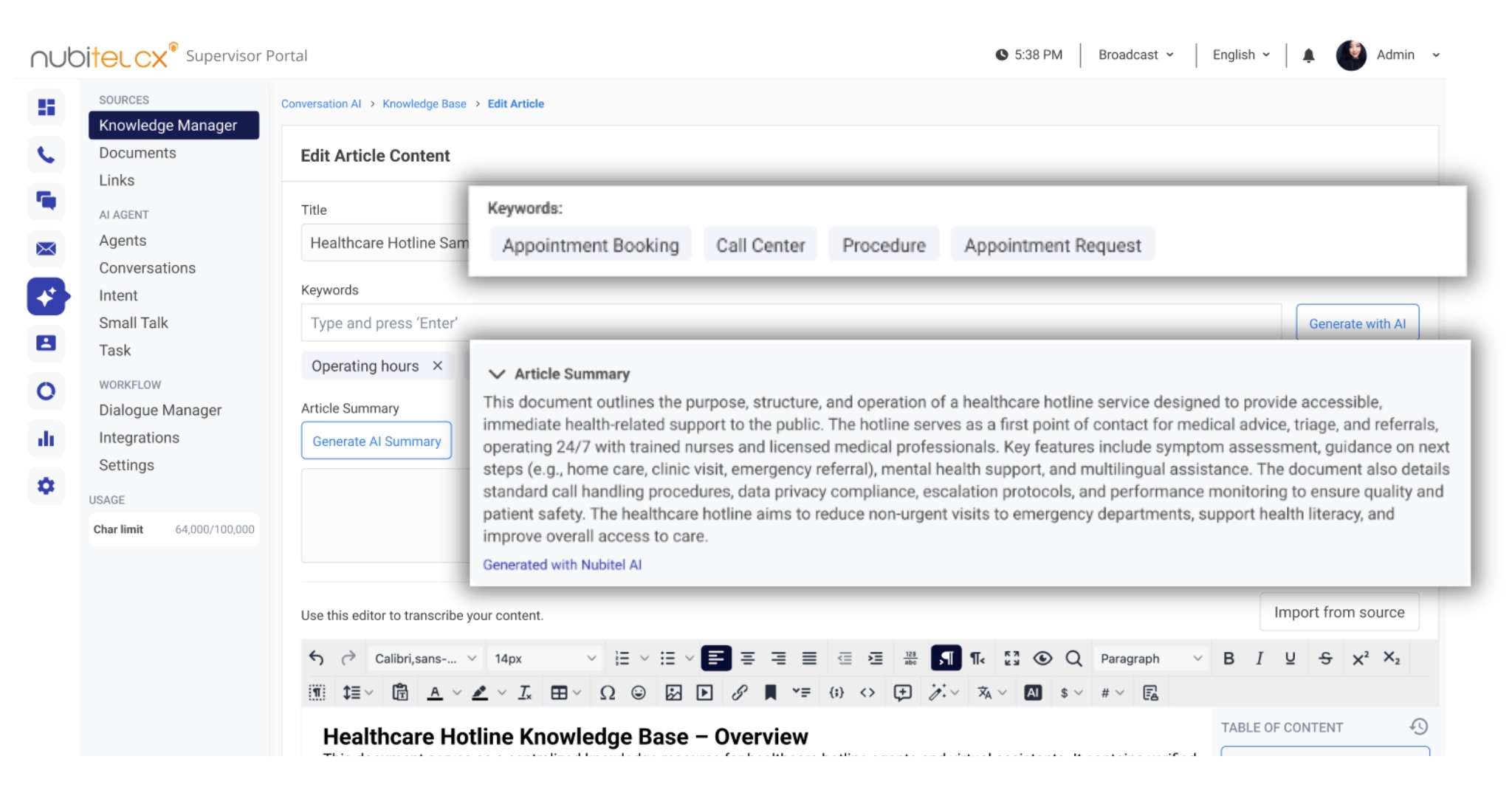Click the notification bell icon
1512x793 pixels.
(x=1308, y=55)
